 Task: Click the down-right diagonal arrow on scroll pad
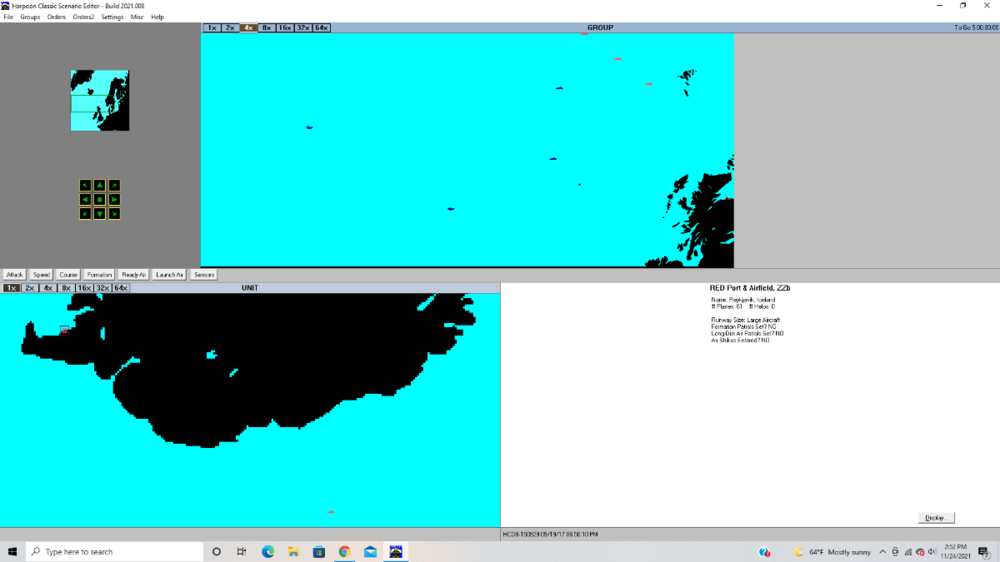point(114,214)
